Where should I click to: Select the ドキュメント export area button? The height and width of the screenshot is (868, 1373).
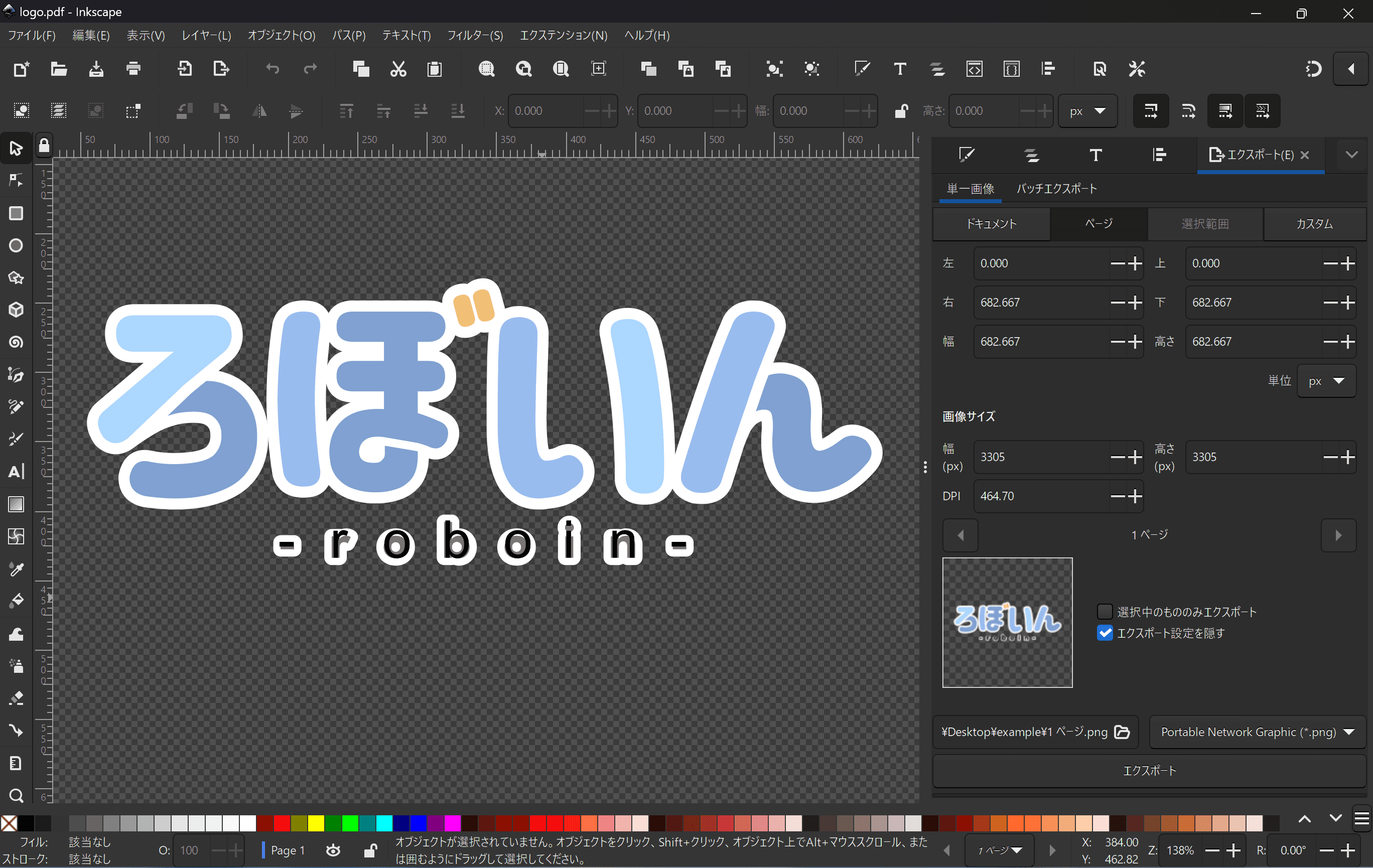pos(991,223)
